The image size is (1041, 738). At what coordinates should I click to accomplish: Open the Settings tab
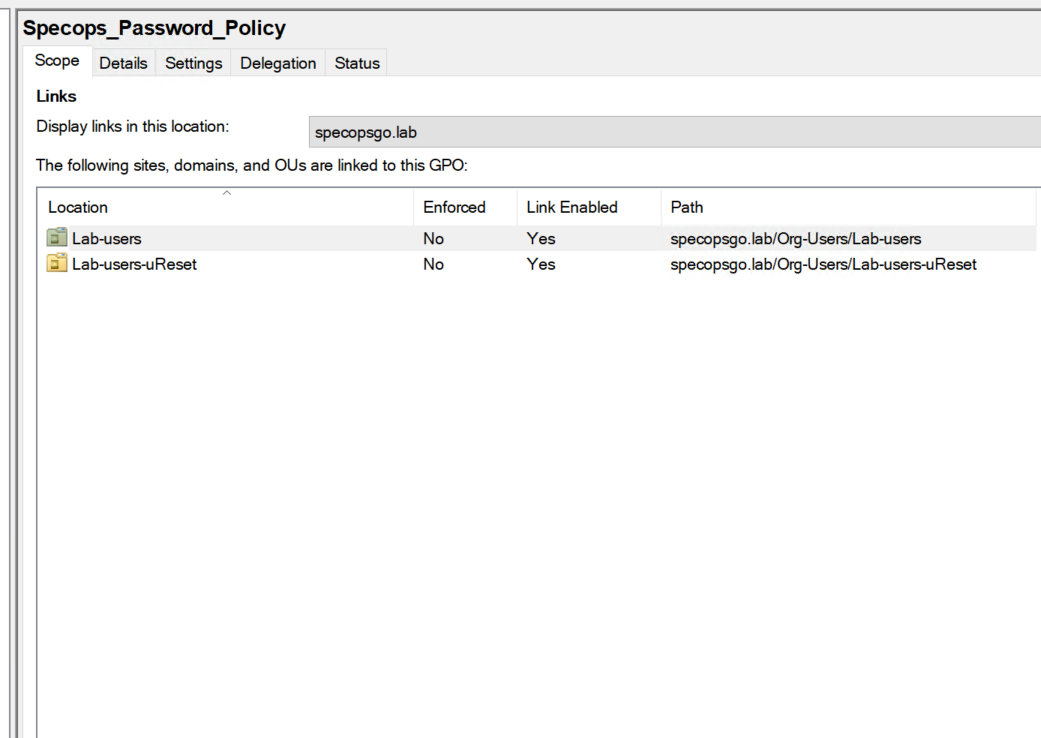[x=193, y=63]
